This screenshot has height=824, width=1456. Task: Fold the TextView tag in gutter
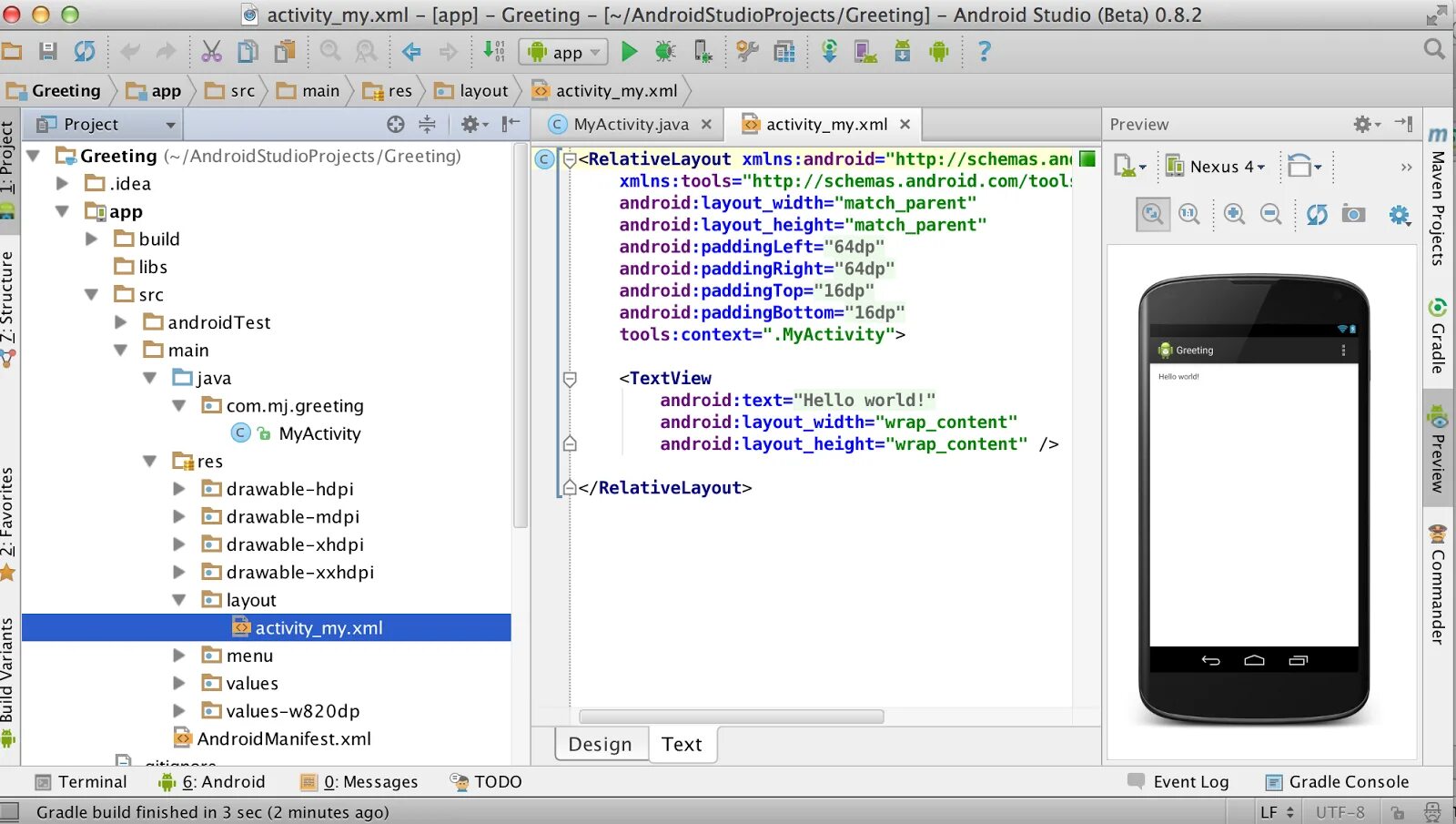[570, 379]
